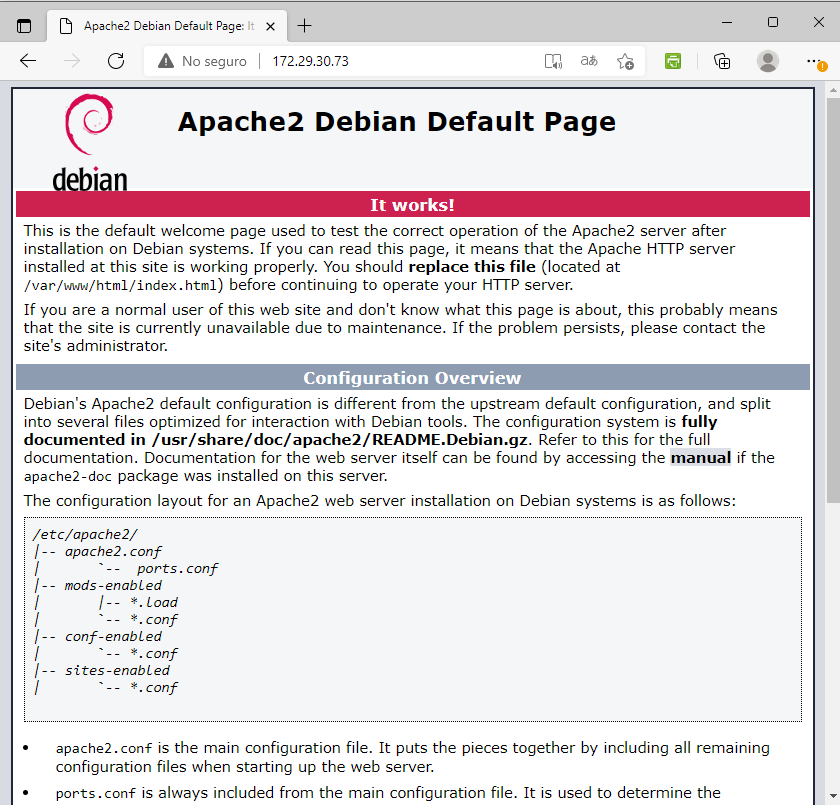Viewport: 840px width, 805px height.
Task: Go back to the previous page
Action: (x=28, y=61)
